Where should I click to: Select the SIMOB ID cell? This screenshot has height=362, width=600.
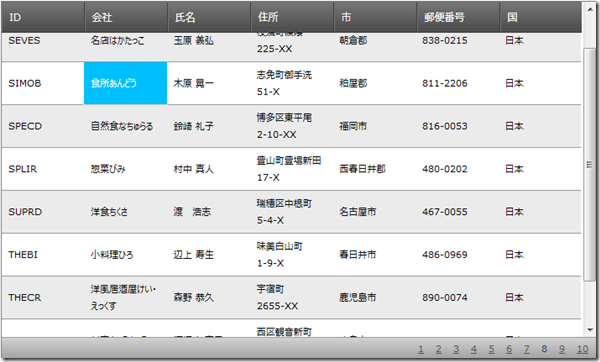[43, 83]
